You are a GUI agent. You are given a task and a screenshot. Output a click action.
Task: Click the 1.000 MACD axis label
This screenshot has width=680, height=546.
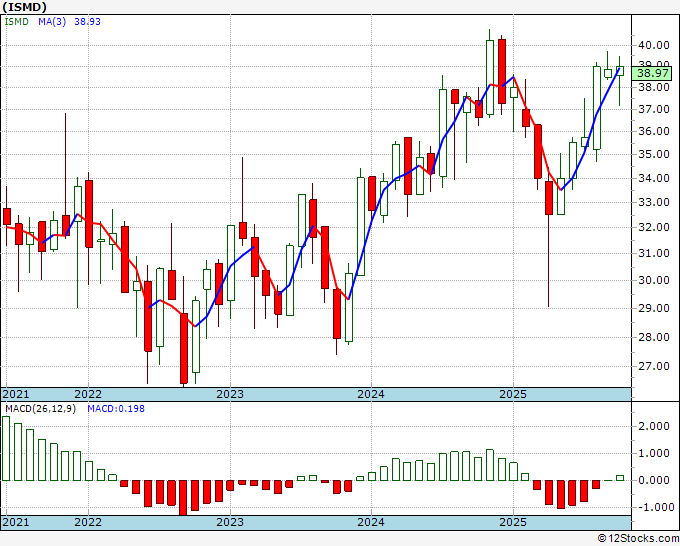click(654, 454)
